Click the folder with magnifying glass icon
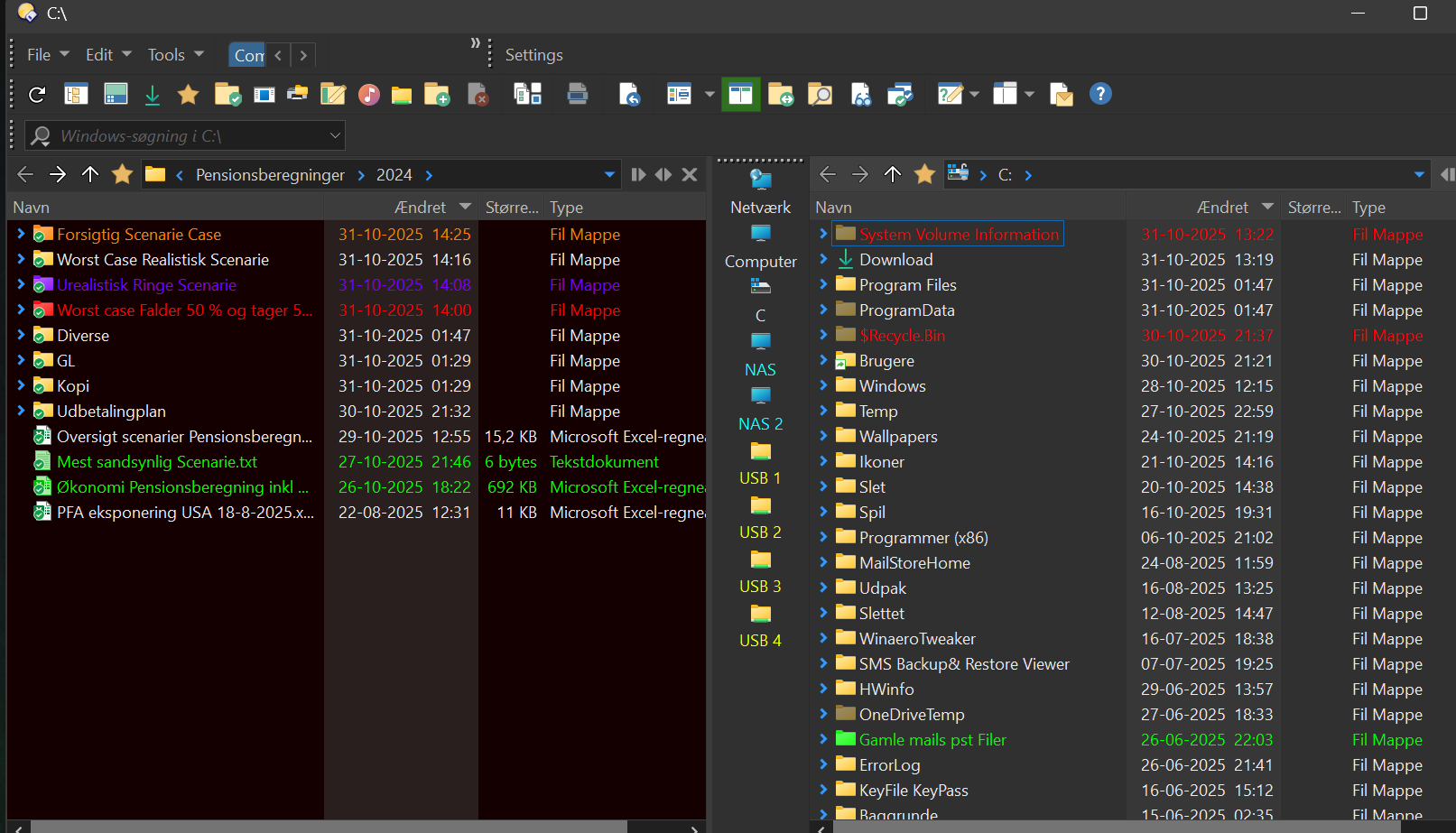 820,95
